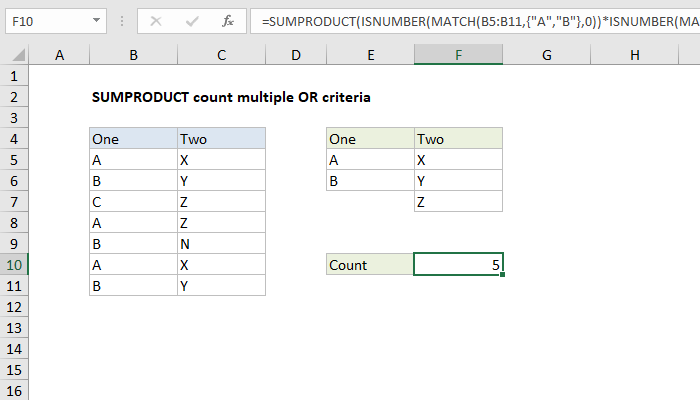Select cell C4 'Two' header
700x400 pixels.
[x=221, y=139]
